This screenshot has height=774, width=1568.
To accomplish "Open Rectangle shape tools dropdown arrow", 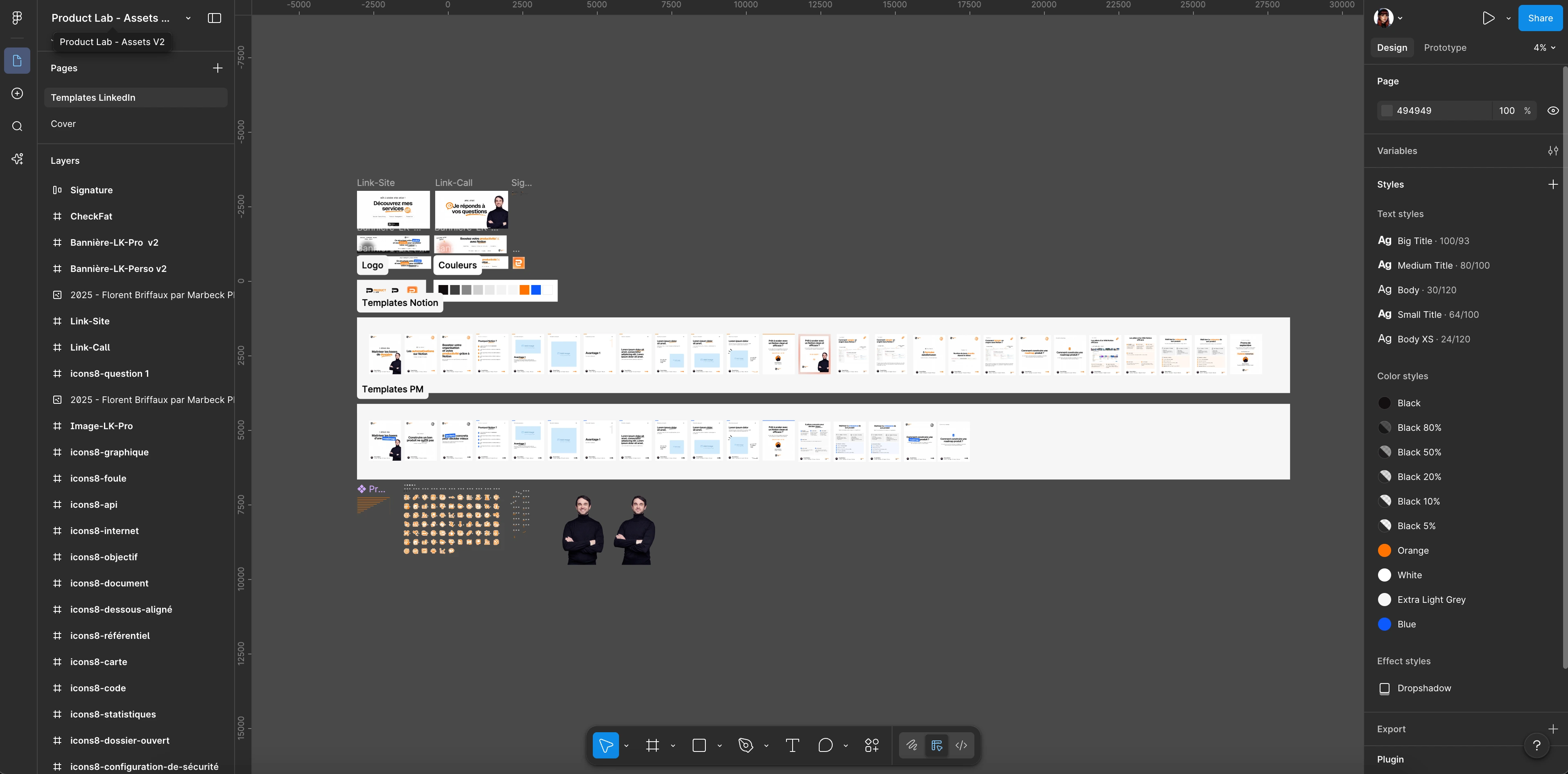I will click(719, 746).
